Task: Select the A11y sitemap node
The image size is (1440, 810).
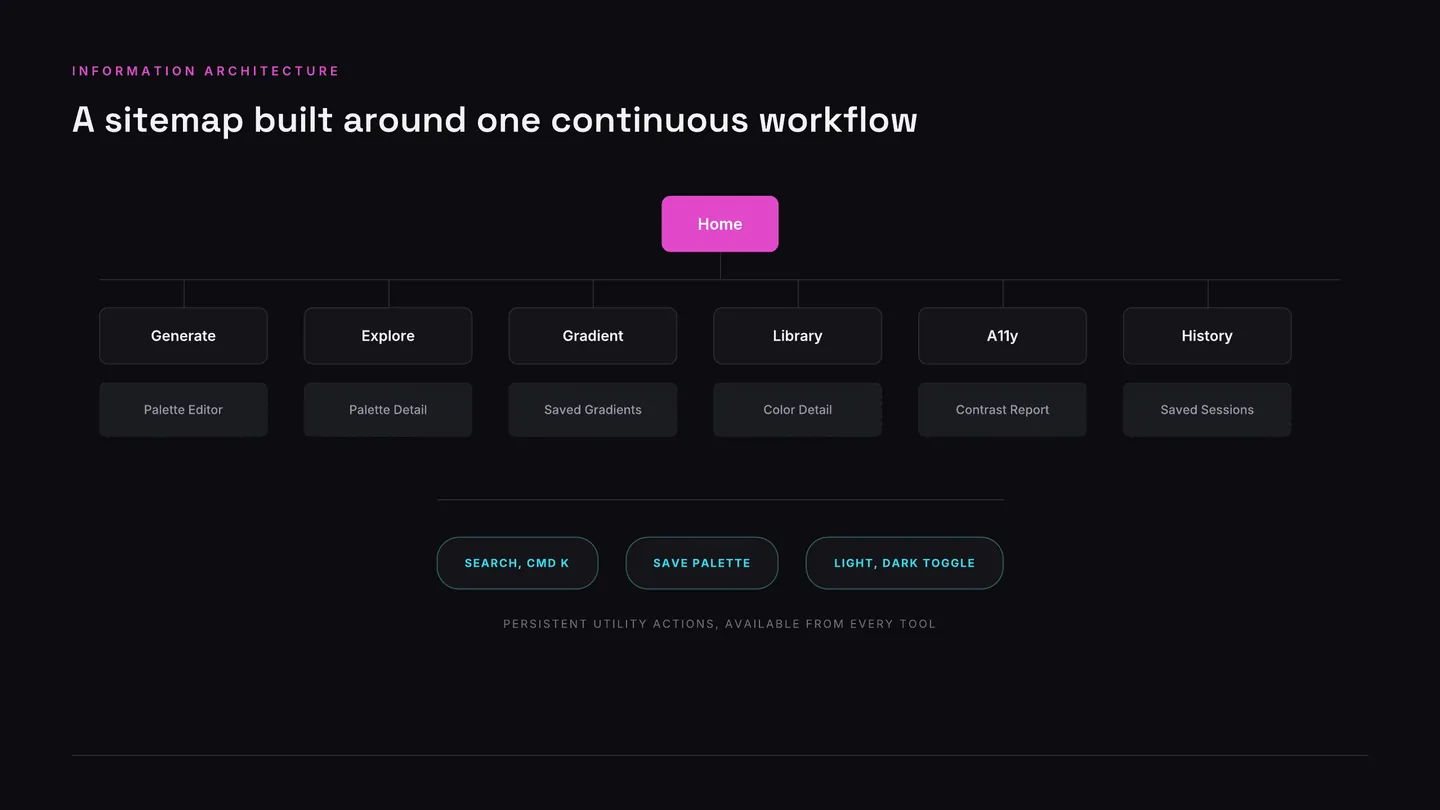Action: pos(1002,336)
